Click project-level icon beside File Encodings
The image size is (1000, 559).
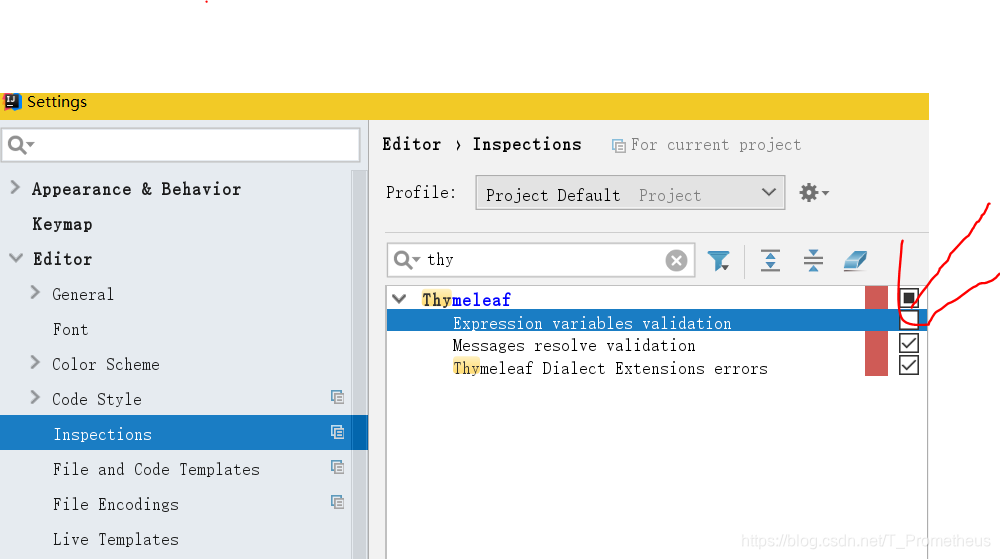(x=337, y=502)
